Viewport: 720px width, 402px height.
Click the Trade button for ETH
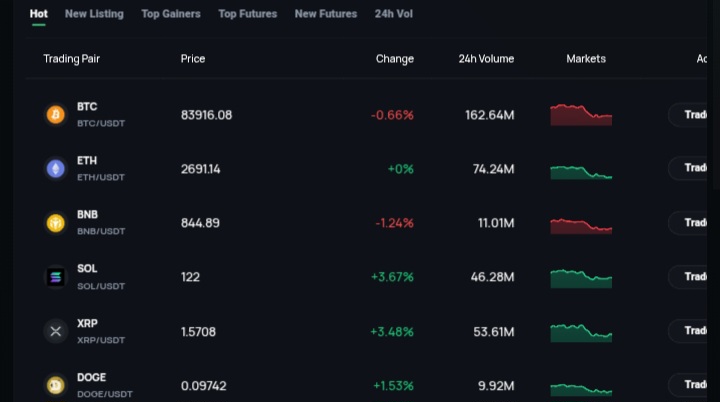pyautogui.click(x=688, y=168)
